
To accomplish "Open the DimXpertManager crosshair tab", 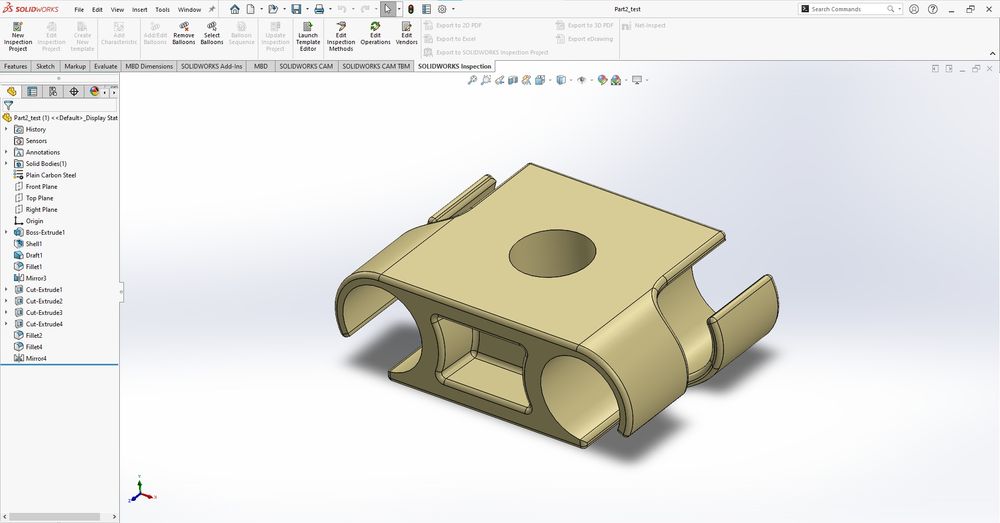I will tap(74, 91).
